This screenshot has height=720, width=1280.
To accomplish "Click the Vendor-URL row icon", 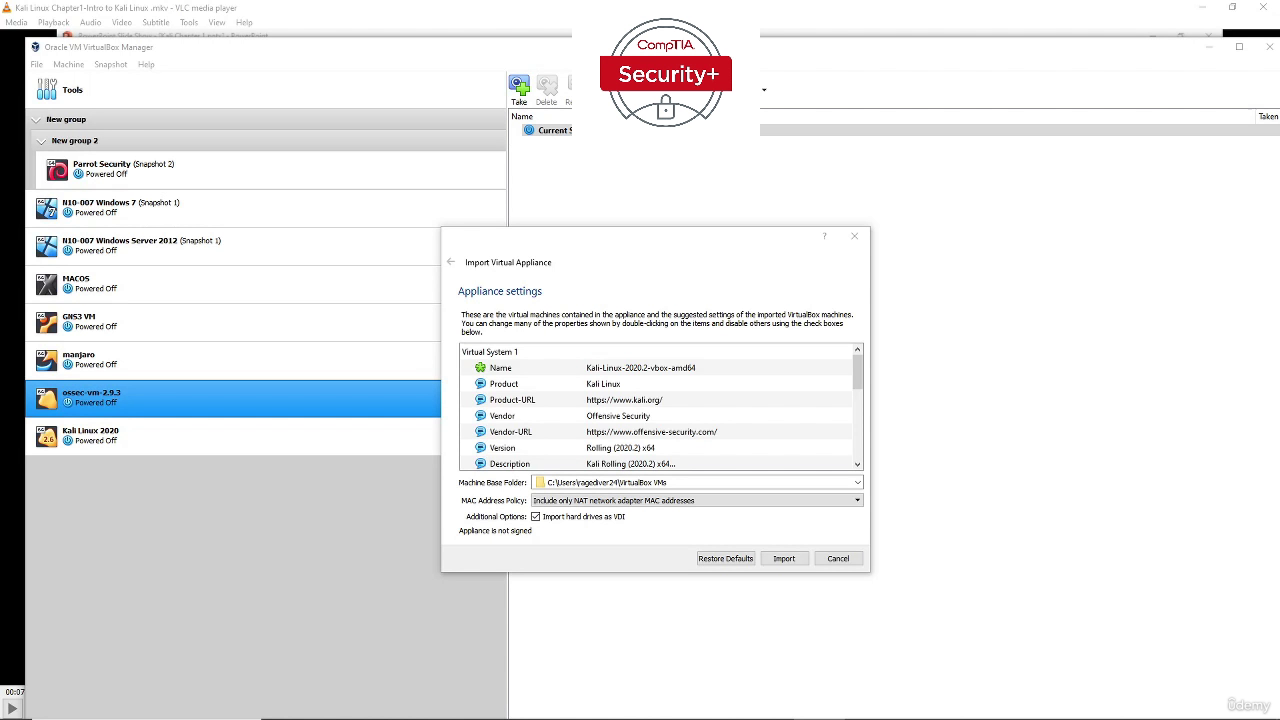I will (x=480, y=432).
